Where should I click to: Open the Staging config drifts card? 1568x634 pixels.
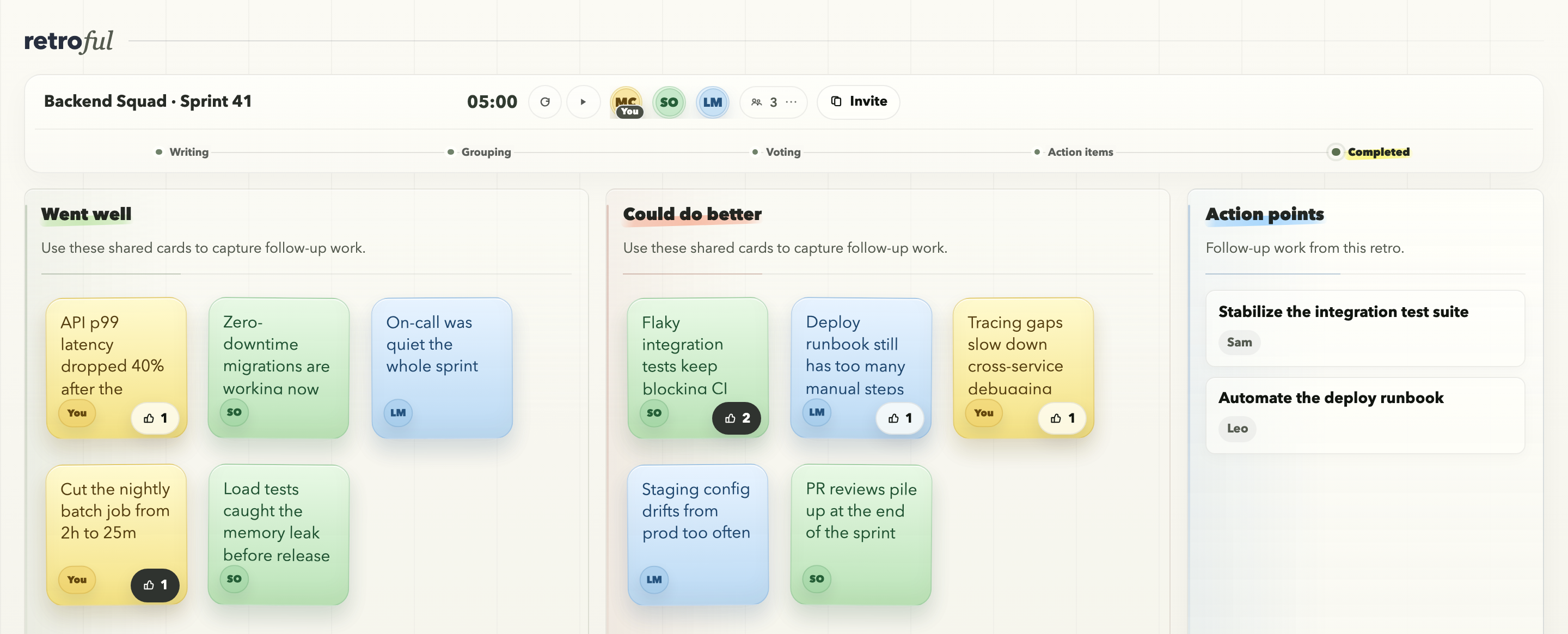pos(697,535)
